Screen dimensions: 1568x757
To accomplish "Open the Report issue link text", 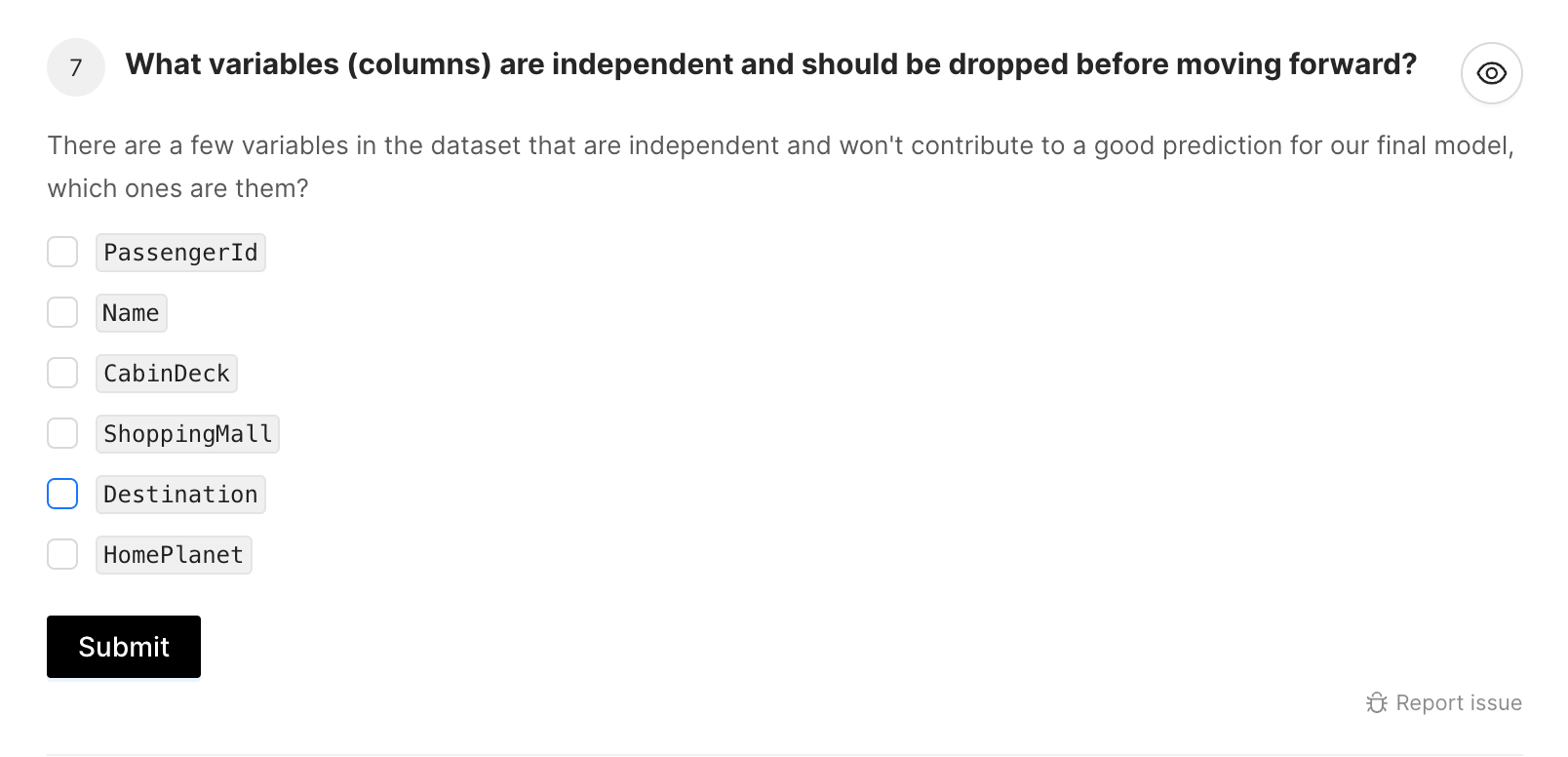I will [1459, 703].
